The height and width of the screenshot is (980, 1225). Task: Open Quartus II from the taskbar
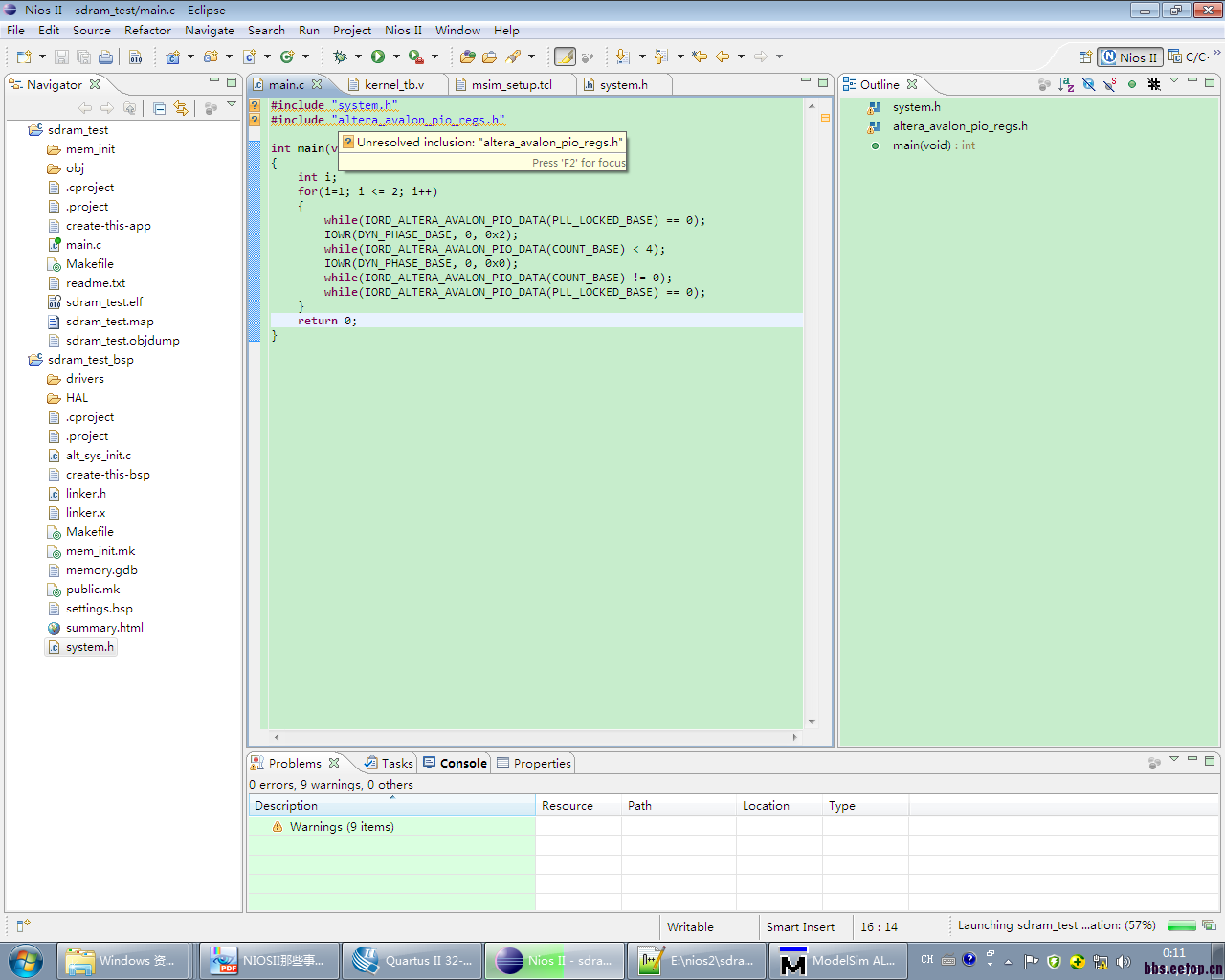[x=412, y=961]
